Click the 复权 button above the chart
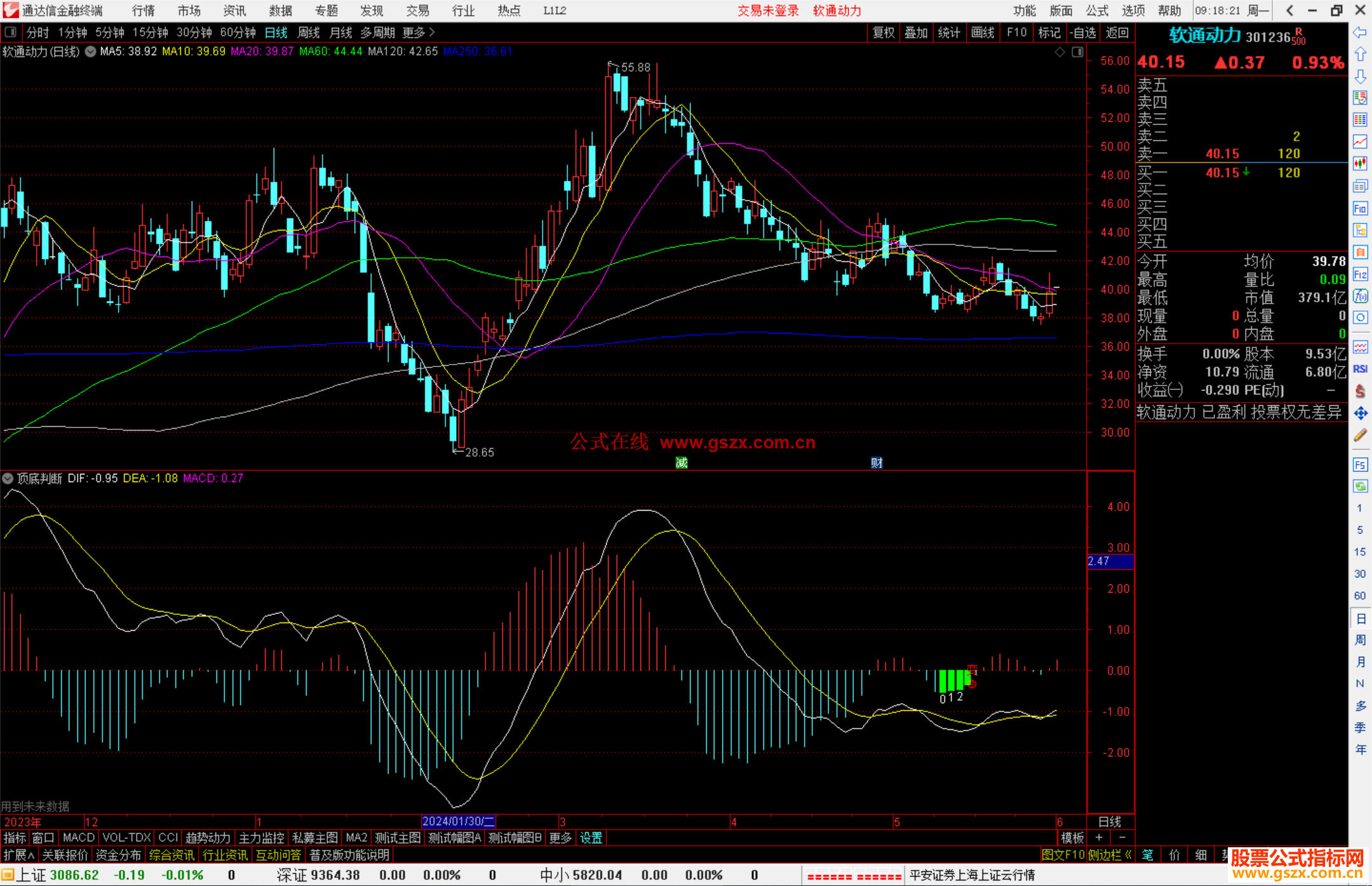This screenshot has width=1372, height=886. [x=883, y=32]
